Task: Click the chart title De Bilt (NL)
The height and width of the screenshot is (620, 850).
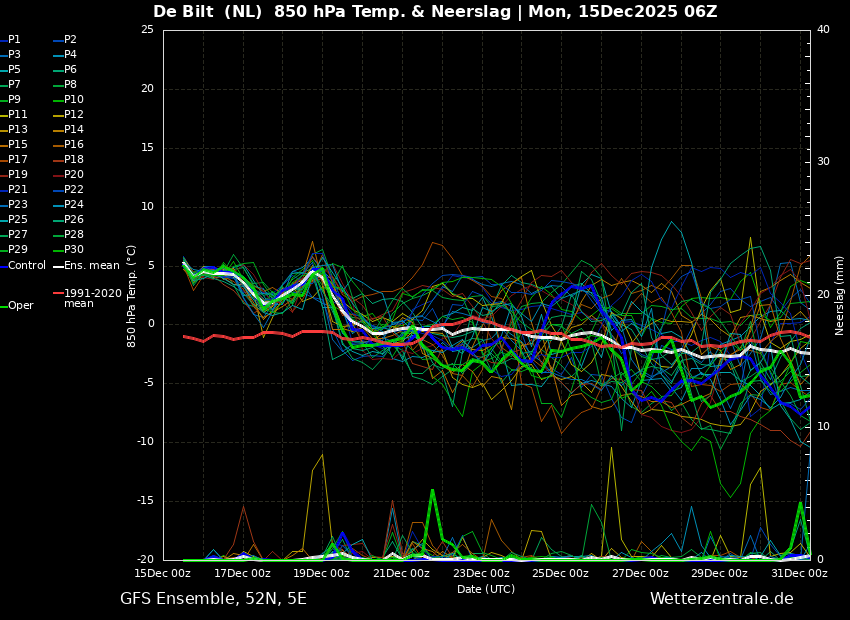Action: [x=209, y=11]
